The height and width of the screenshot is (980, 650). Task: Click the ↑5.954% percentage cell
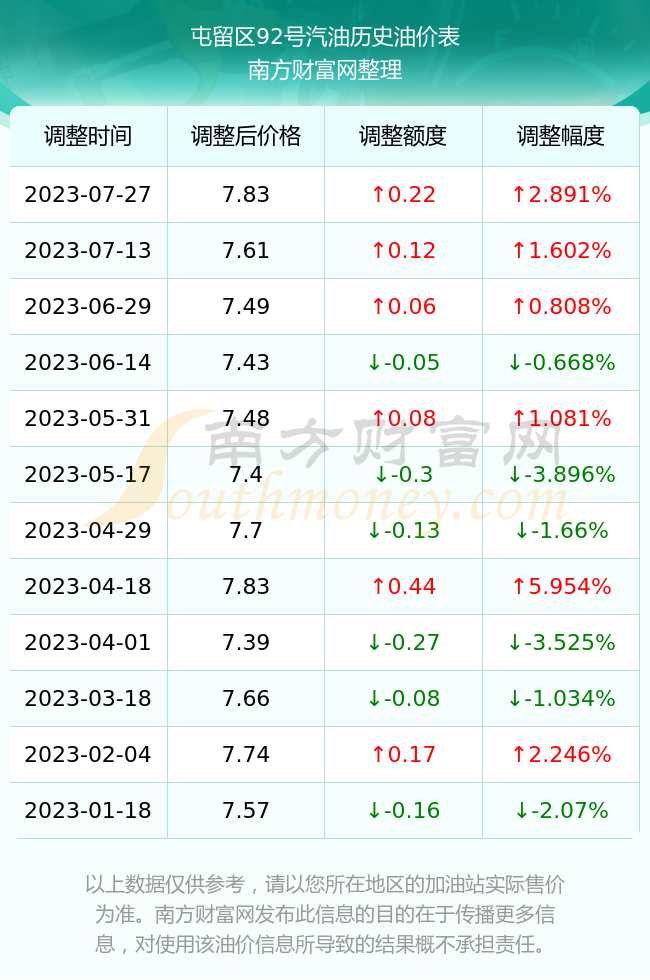coord(561,586)
